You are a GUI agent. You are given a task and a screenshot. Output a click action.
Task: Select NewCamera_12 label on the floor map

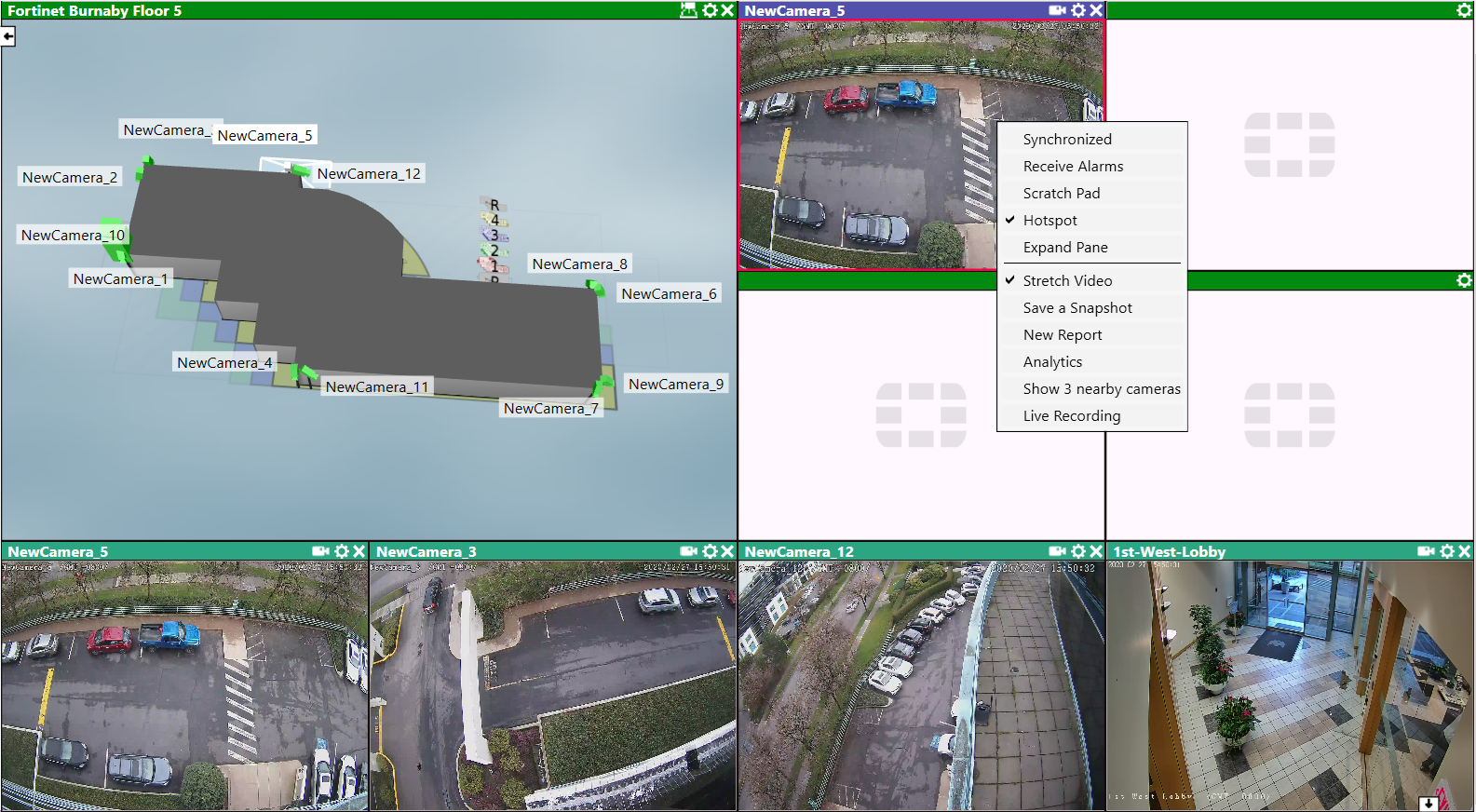coord(369,174)
